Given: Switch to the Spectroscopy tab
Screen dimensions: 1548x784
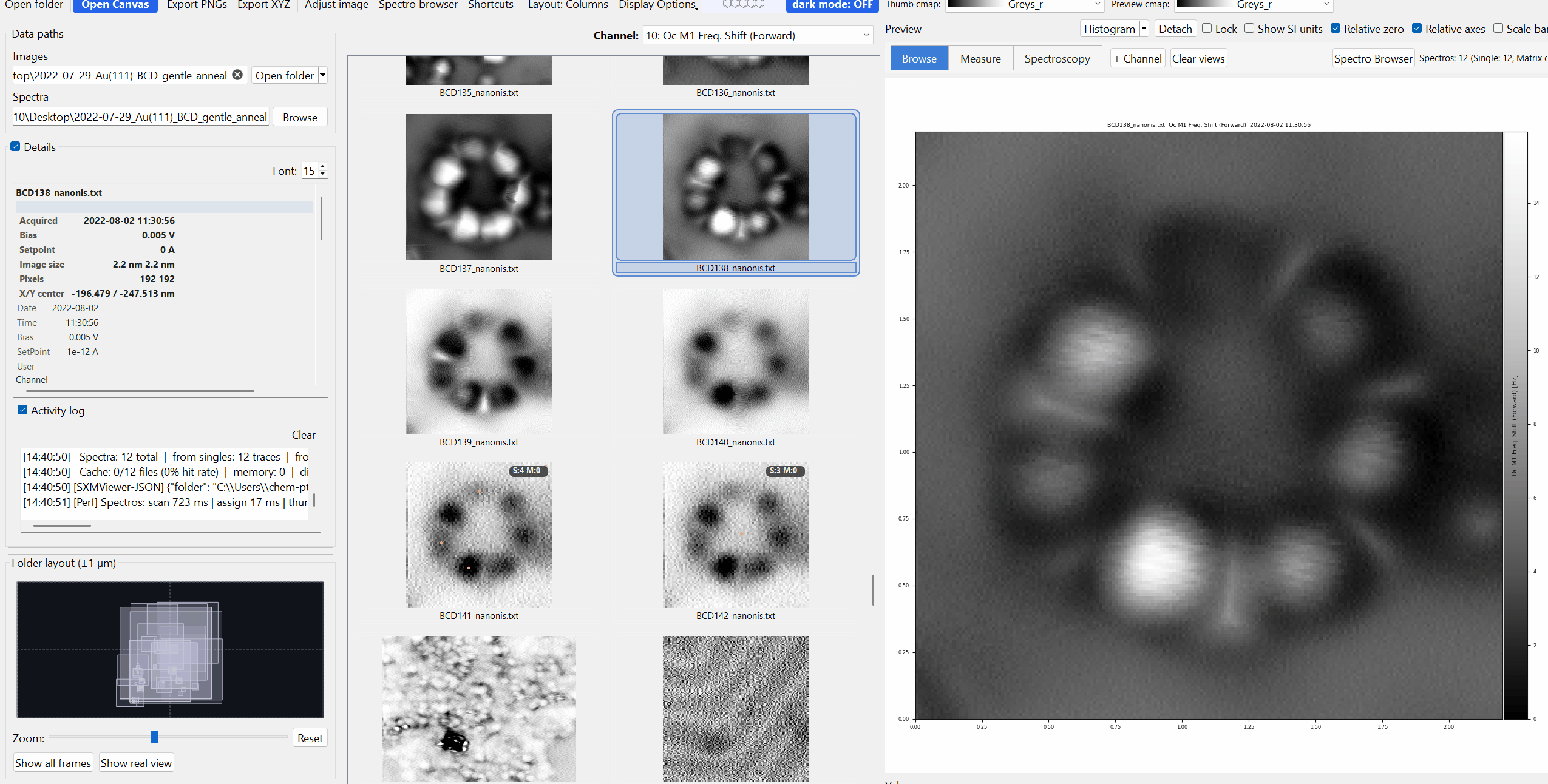Looking at the screenshot, I should point(1057,58).
